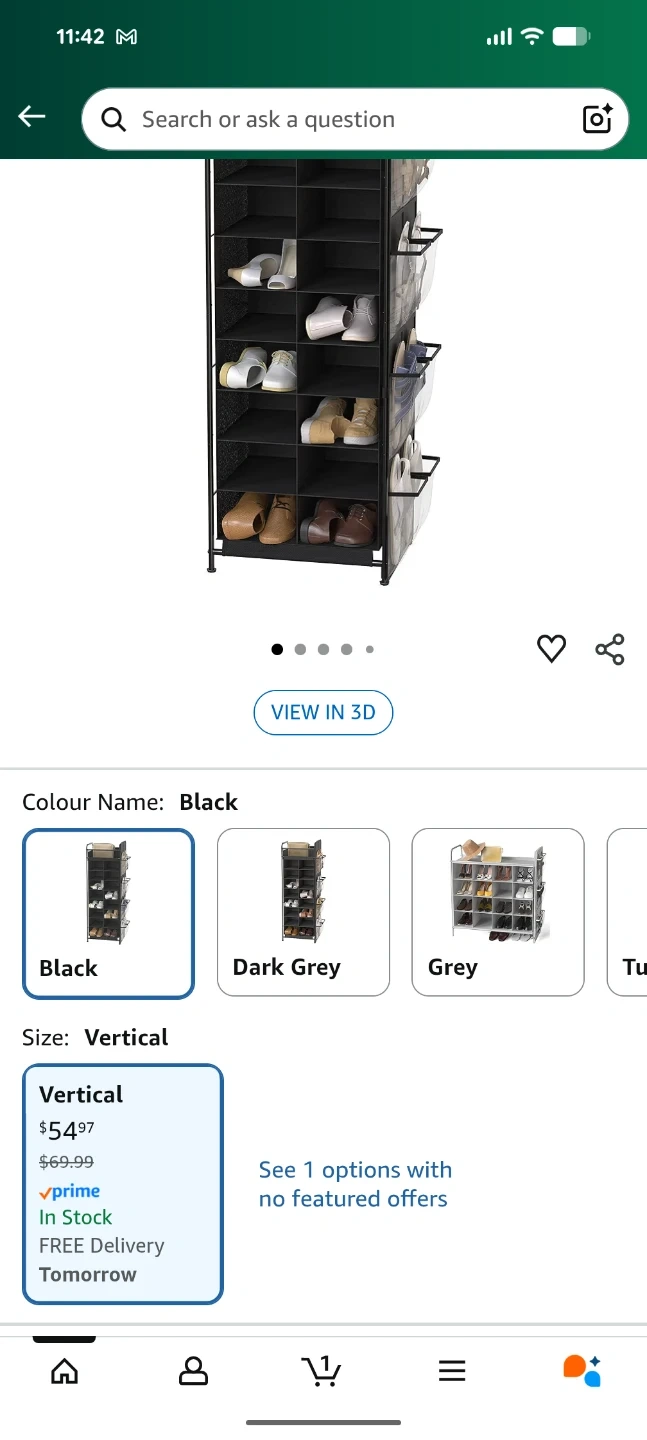Viewport: 647px width, 1440px height.
Task: Jump to the second image dot
Action: click(x=300, y=649)
